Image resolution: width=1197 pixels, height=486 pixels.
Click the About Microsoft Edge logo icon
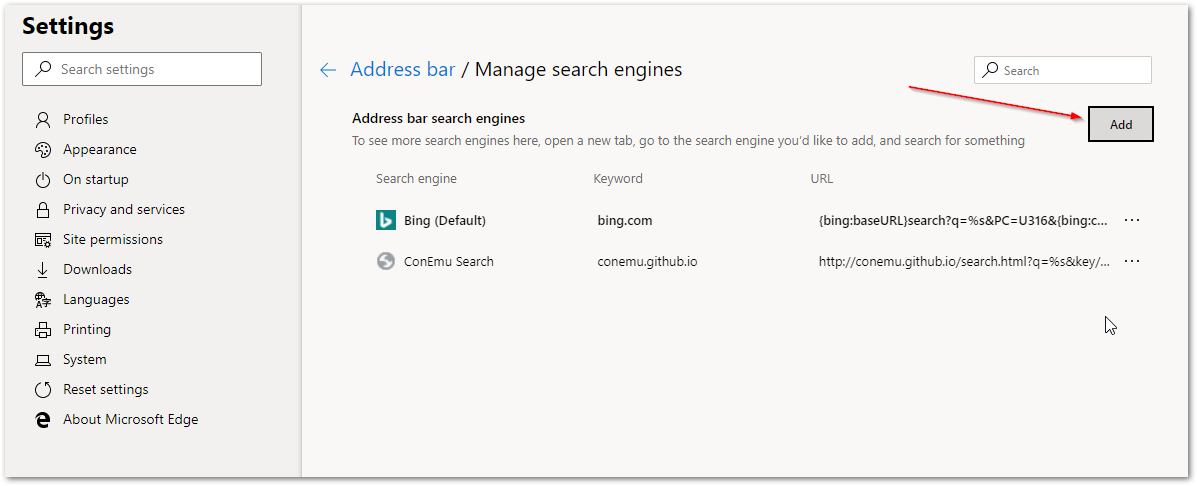[x=43, y=420]
